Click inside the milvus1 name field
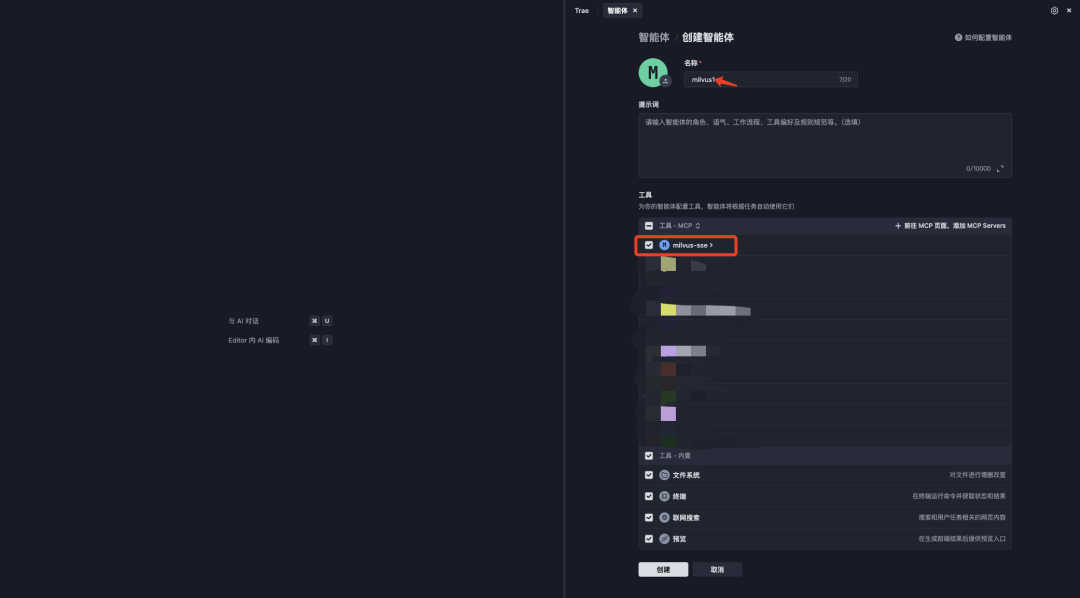 click(770, 79)
